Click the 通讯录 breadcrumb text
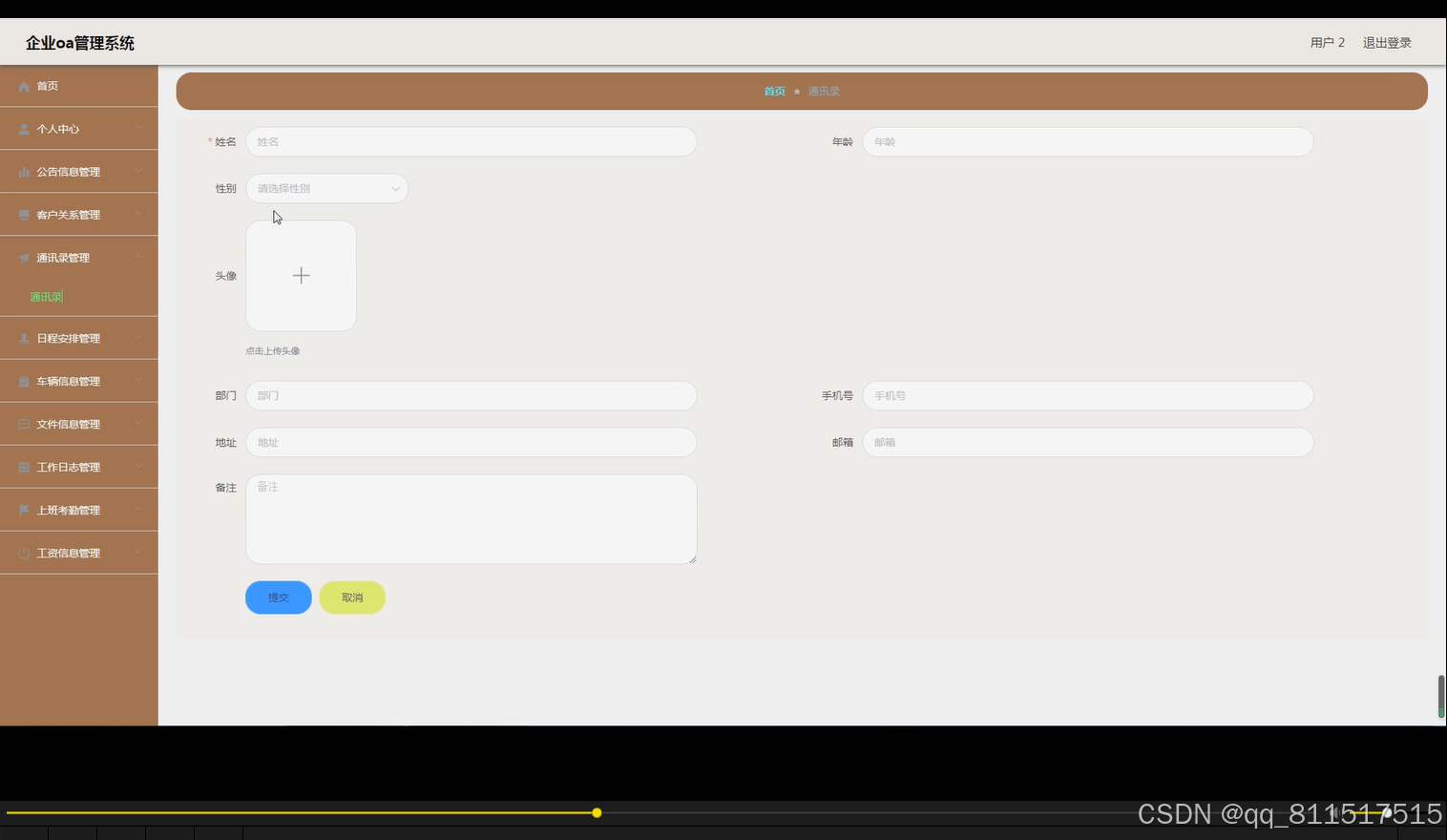This screenshot has width=1447, height=840. 824,92
